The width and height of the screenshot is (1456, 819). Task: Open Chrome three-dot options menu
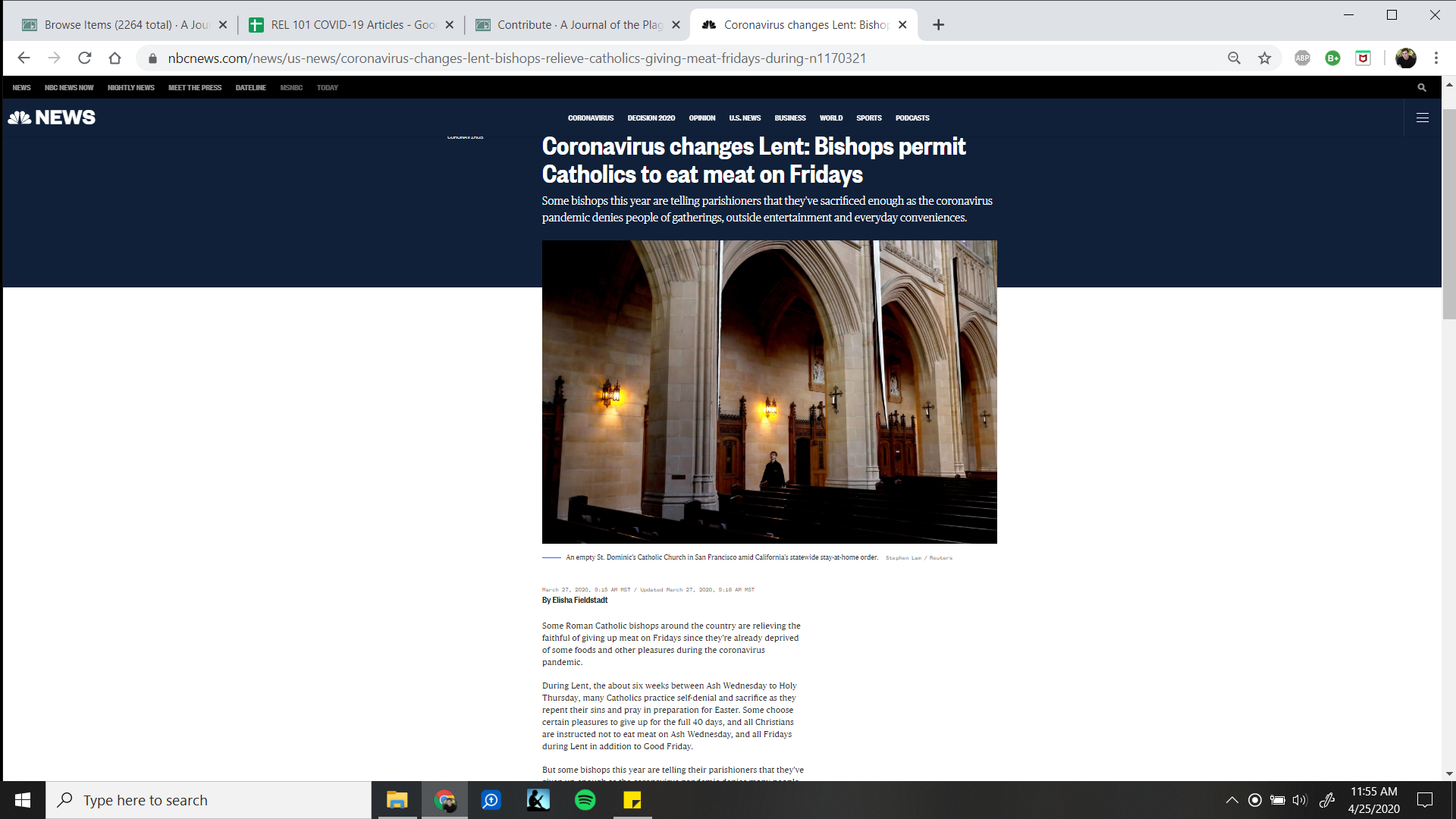[1436, 58]
